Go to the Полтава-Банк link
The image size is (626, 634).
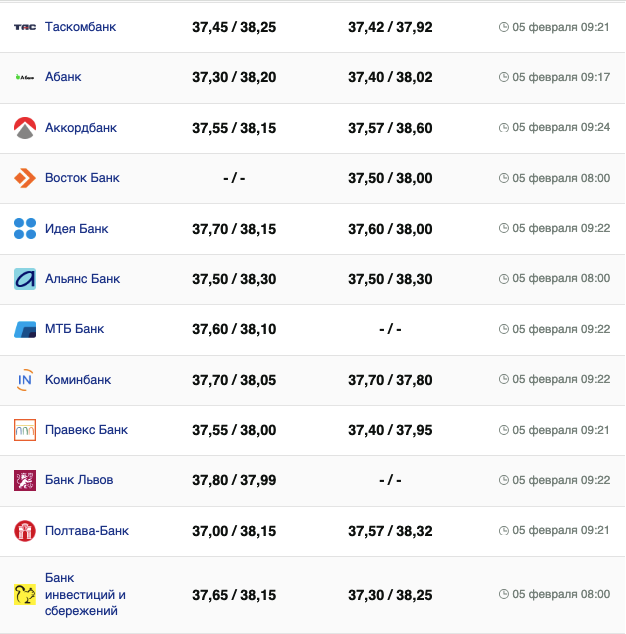[87, 531]
